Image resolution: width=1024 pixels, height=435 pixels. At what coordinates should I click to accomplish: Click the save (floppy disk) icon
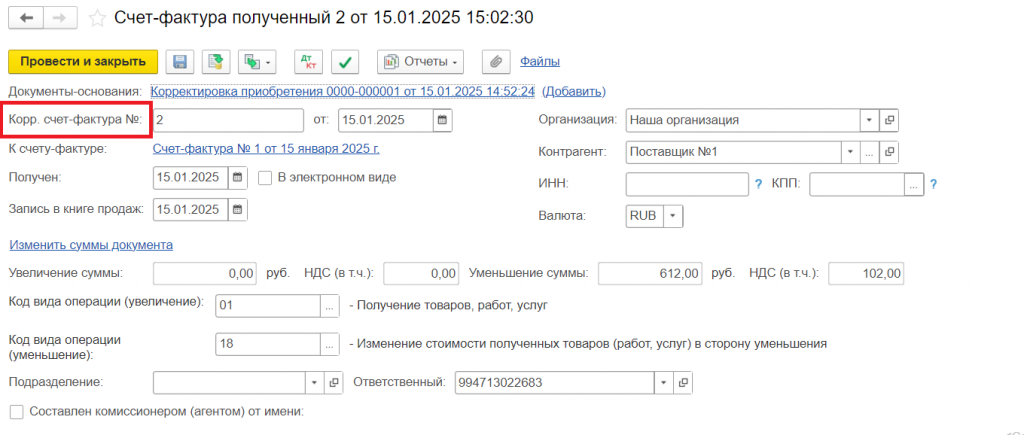pyautogui.click(x=180, y=62)
